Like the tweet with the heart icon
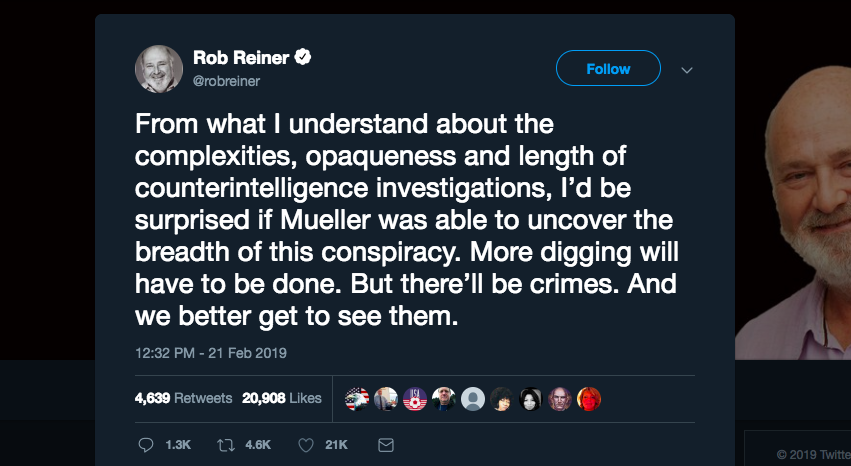The width and height of the screenshot is (851, 466). tap(306, 445)
